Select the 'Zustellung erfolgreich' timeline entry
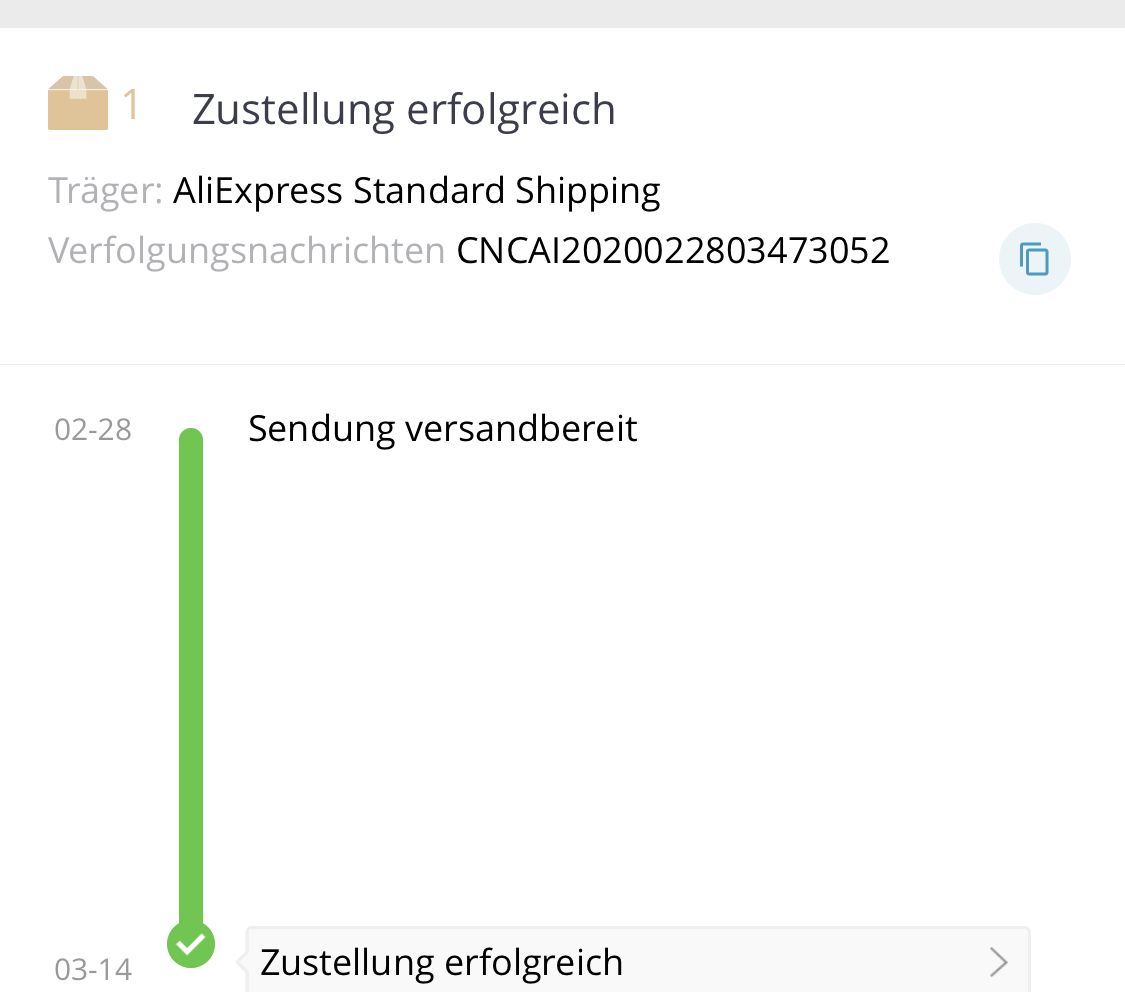The image size is (1125, 992). [x=441, y=962]
